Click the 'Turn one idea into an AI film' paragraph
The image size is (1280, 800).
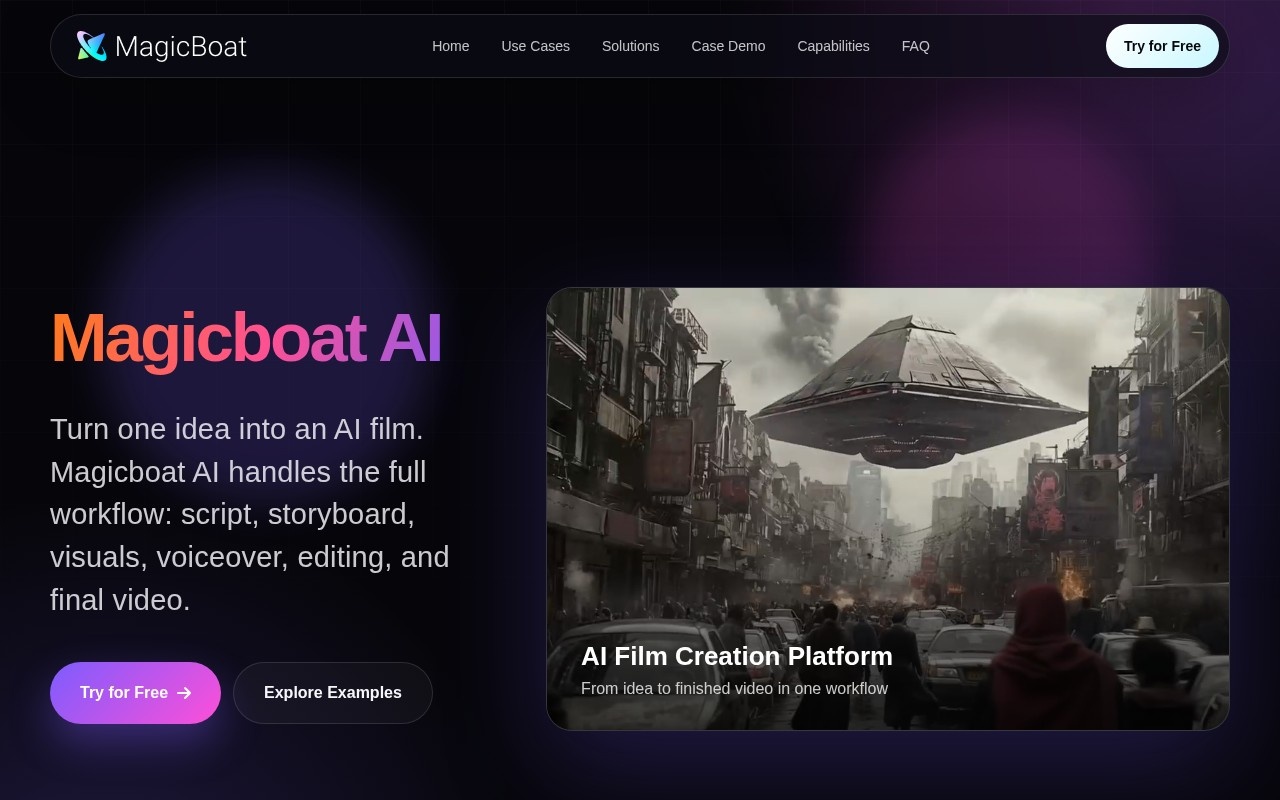[250, 514]
